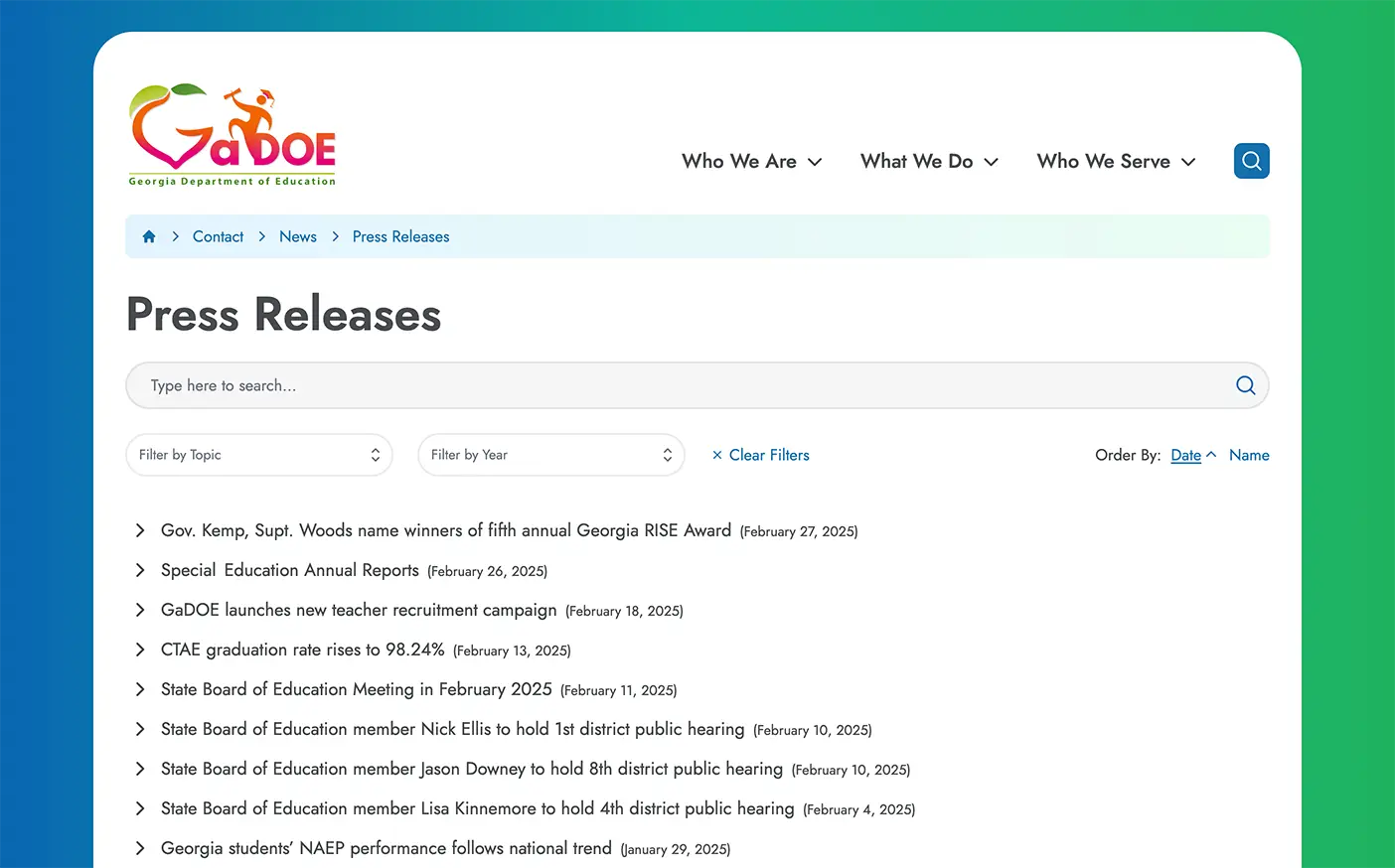Click the News breadcrumb link
Screen dimensions: 1395x868
tap(297, 236)
